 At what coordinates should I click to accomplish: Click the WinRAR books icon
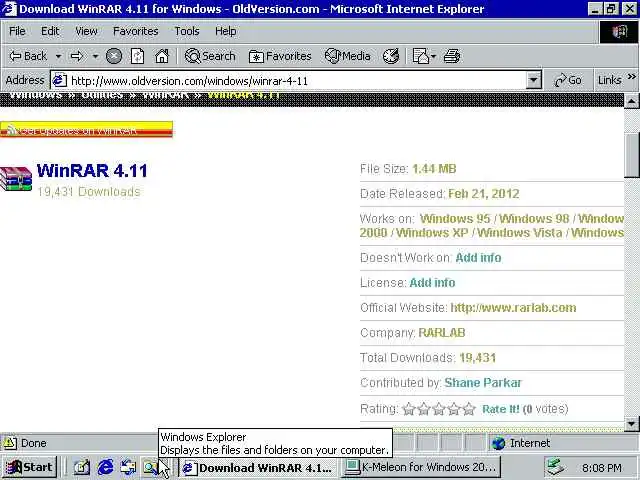click(16, 179)
